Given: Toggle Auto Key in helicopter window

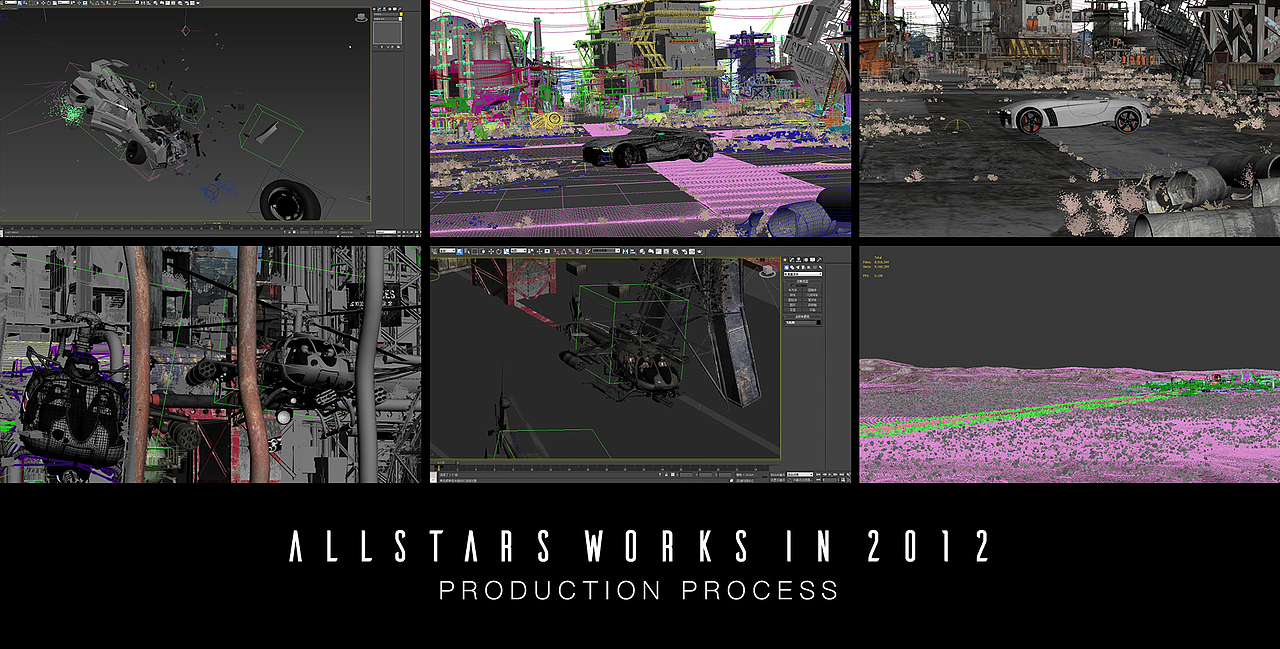Looking at the screenshot, I should 777,475.
